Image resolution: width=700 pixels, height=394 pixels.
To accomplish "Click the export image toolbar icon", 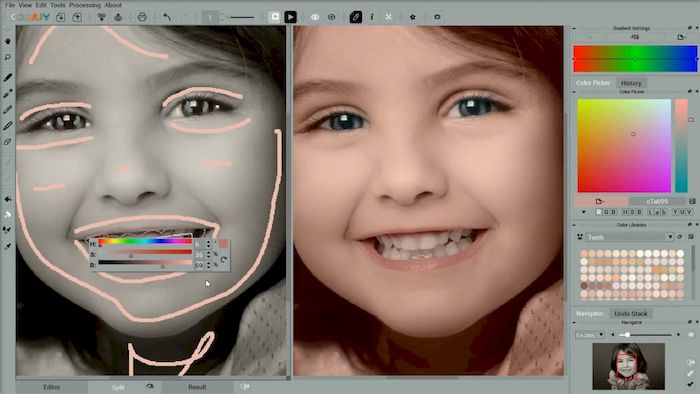I will 77,17.
